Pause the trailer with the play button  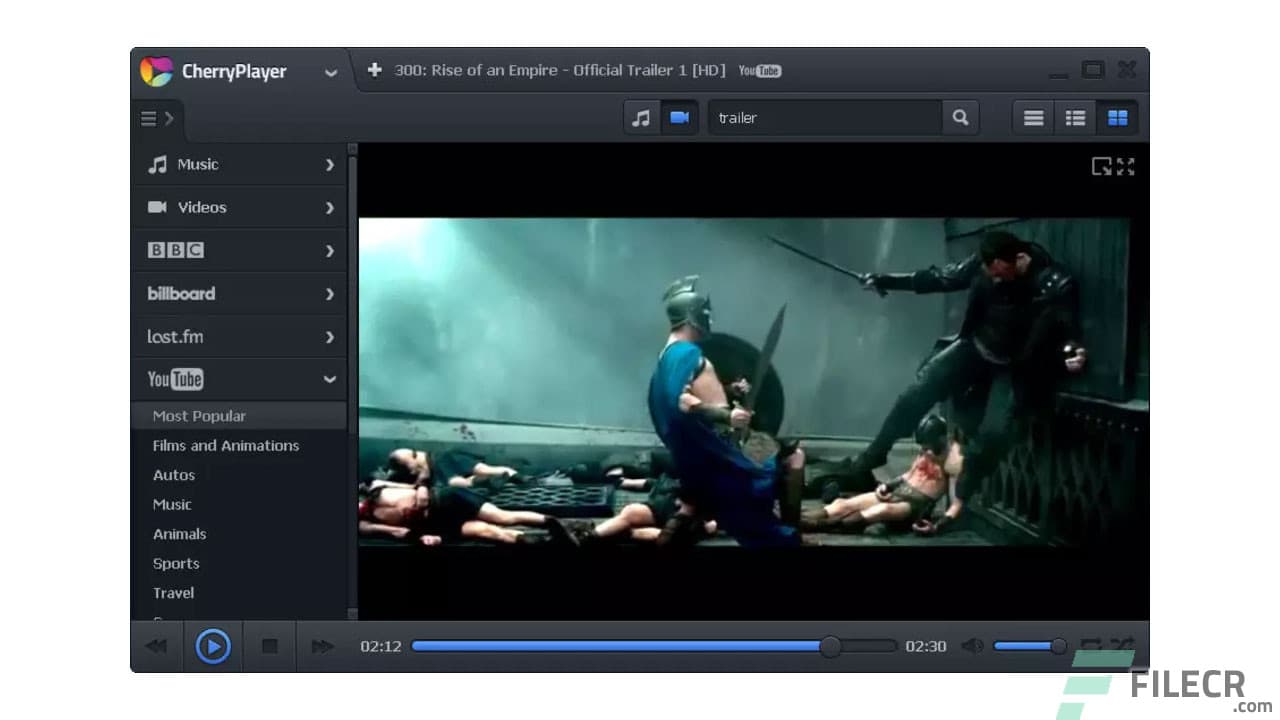pyautogui.click(x=213, y=646)
